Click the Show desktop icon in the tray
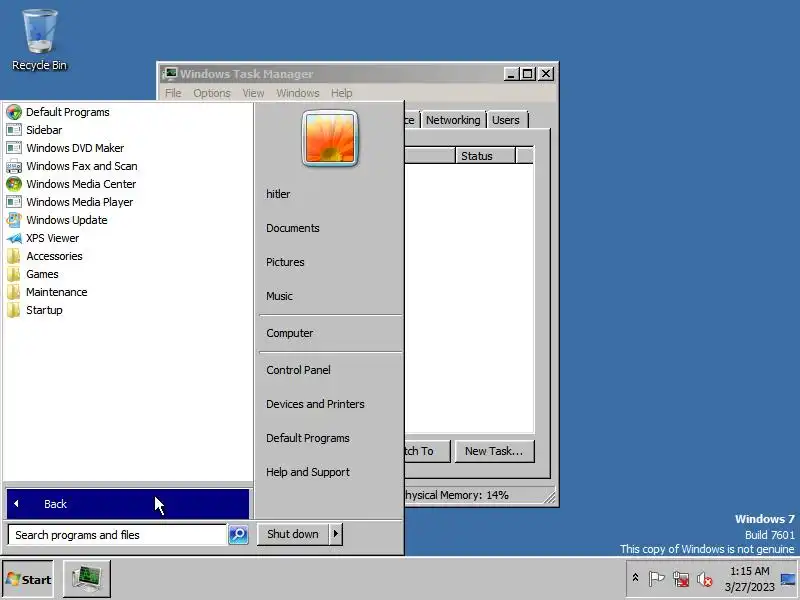The width and height of the screenshot is (800, 600). (788, 579)
